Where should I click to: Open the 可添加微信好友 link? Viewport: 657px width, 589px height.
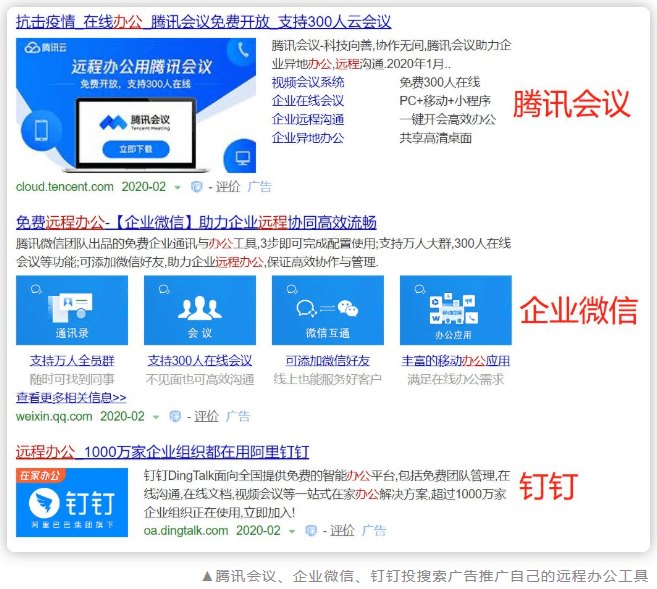328,361
